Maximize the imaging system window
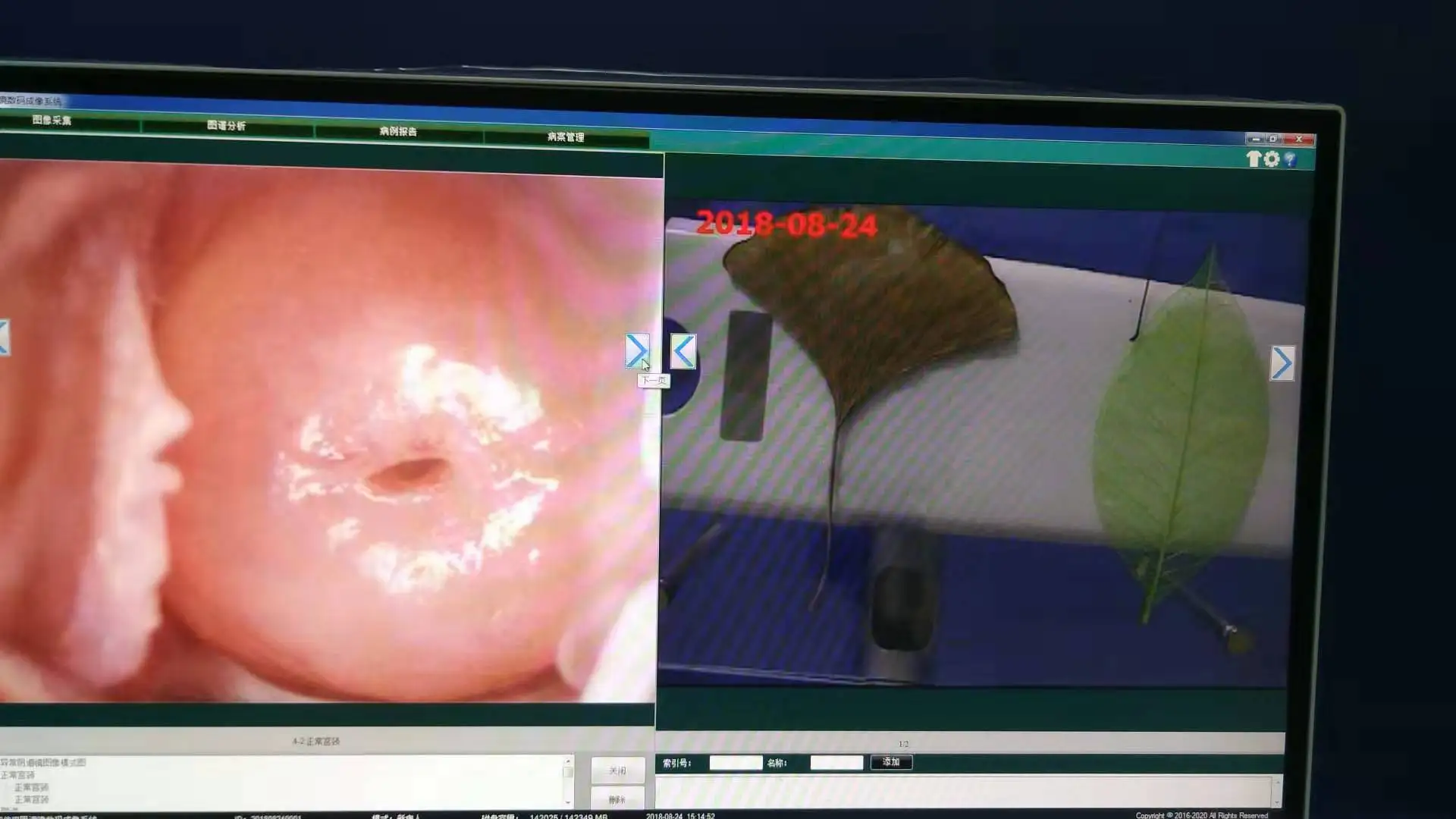This screenshot has height=819, width=1456. click(x=1273, y=139)
